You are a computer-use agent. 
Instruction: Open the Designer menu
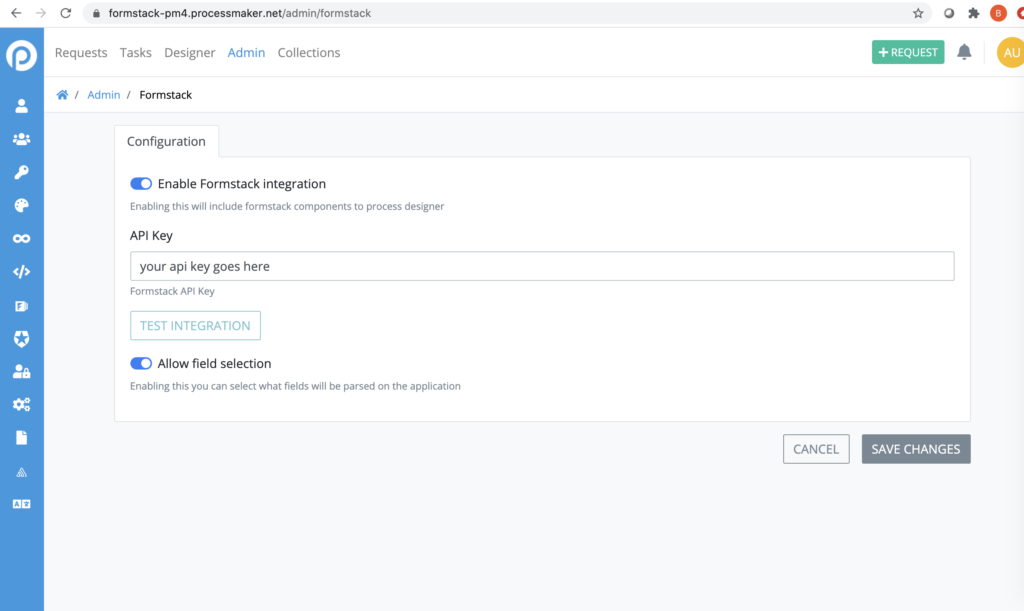point(189,52)
